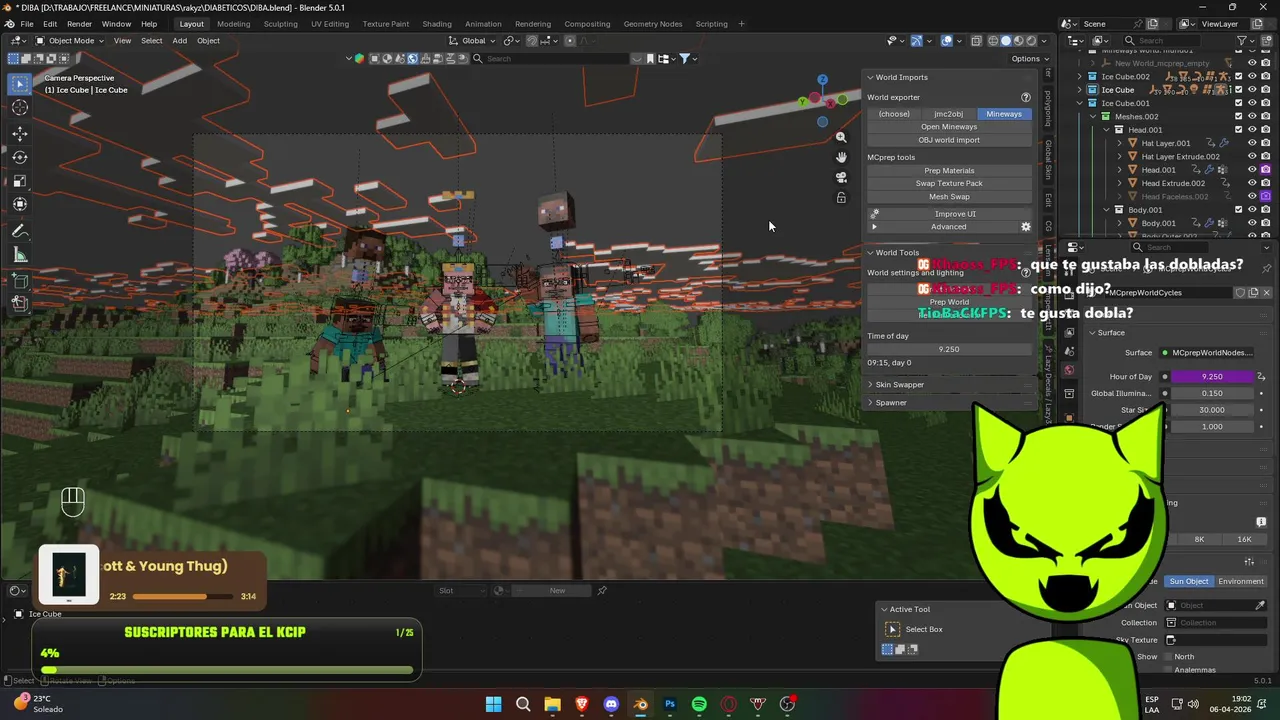This screenshot has height=720, width=1280.
Task: Click the Mesh Swap button
Action: pyautogui.click(x=949, y=197)
